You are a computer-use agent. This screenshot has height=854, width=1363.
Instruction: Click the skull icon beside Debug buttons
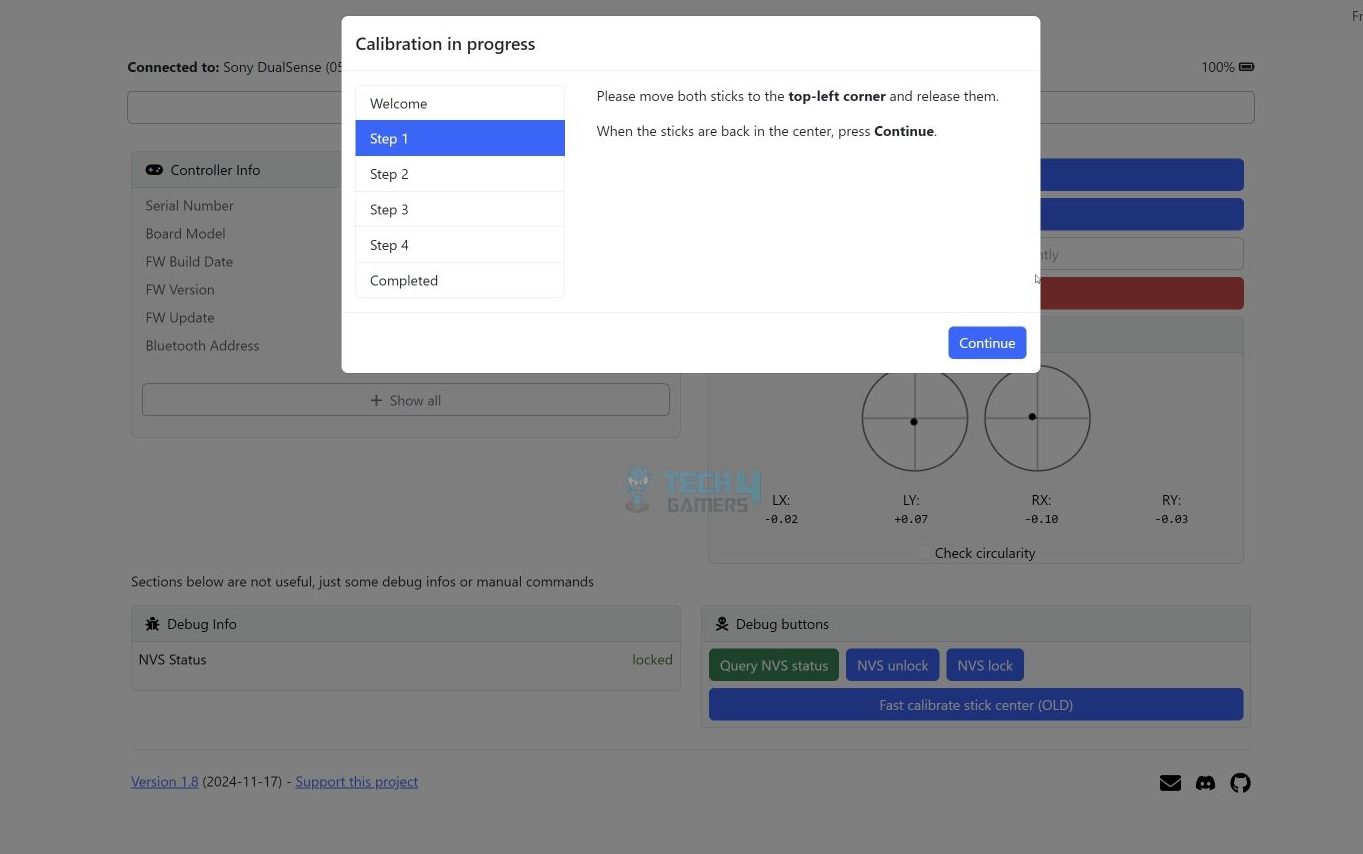[x=722, y=624]
